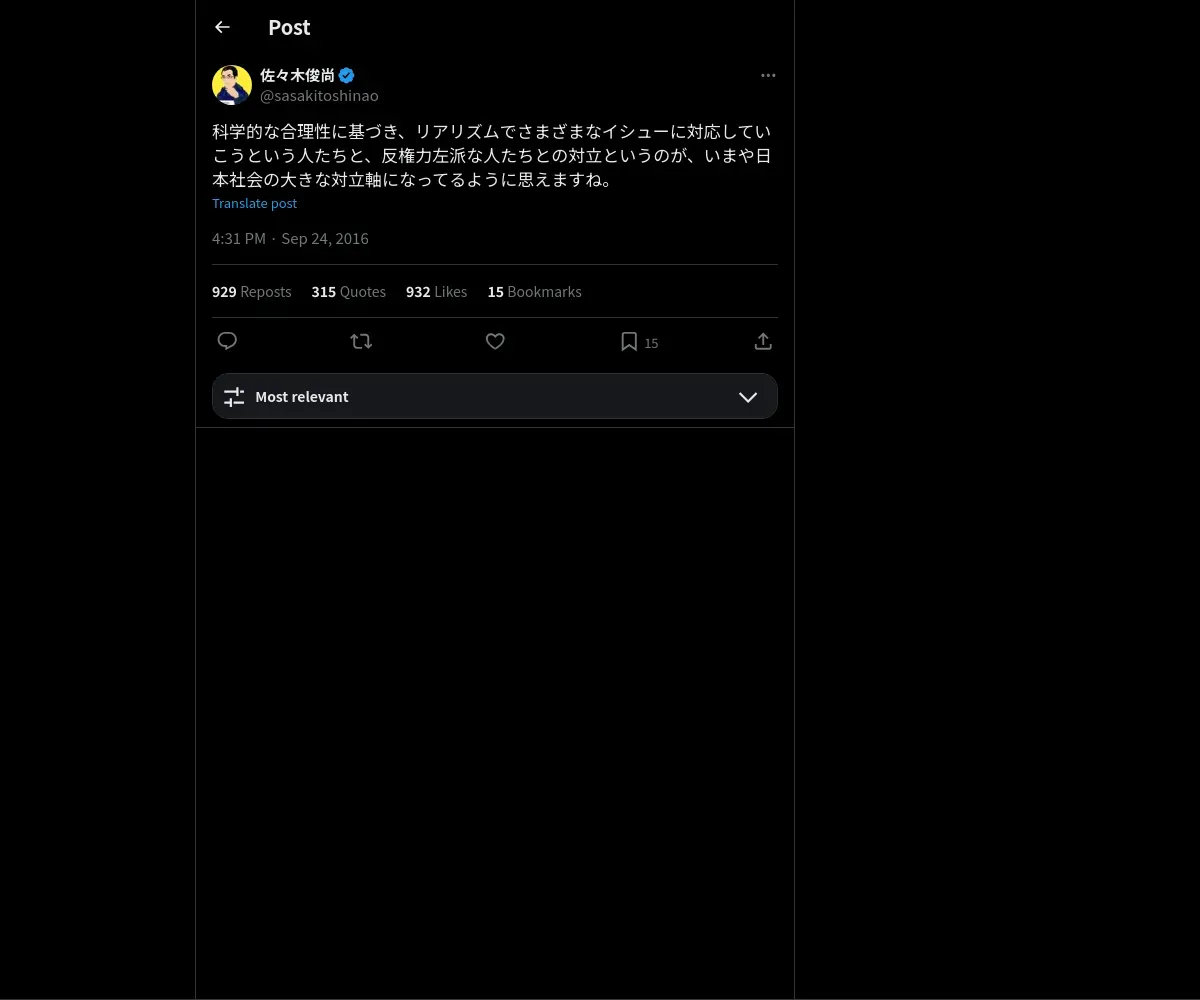Like the post with the heart icon
This screenshot has width=1200, height=1000.
(x=495, y=341)
